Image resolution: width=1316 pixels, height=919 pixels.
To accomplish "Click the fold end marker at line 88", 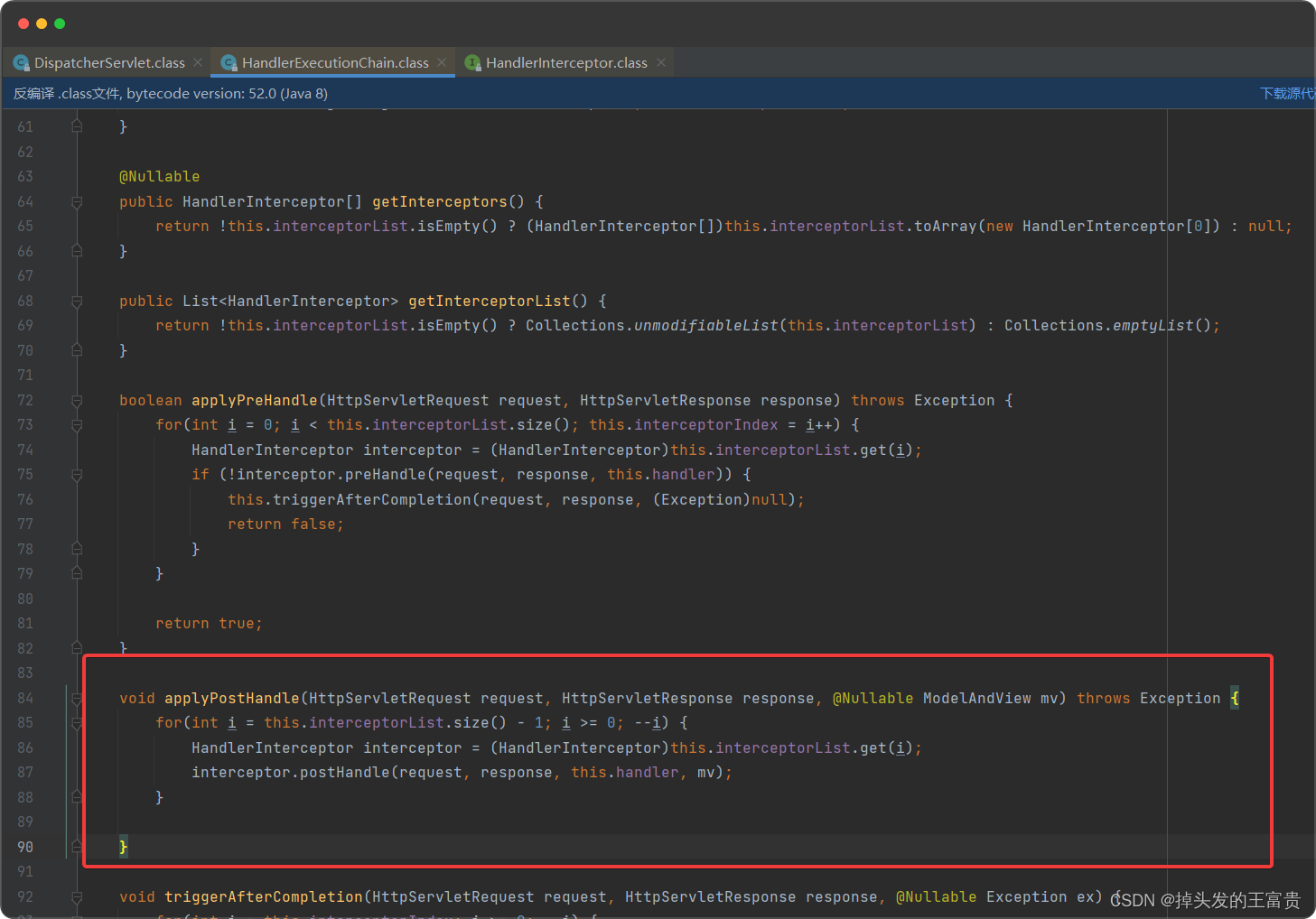I will pyautogui.click(x=77, y=797).
